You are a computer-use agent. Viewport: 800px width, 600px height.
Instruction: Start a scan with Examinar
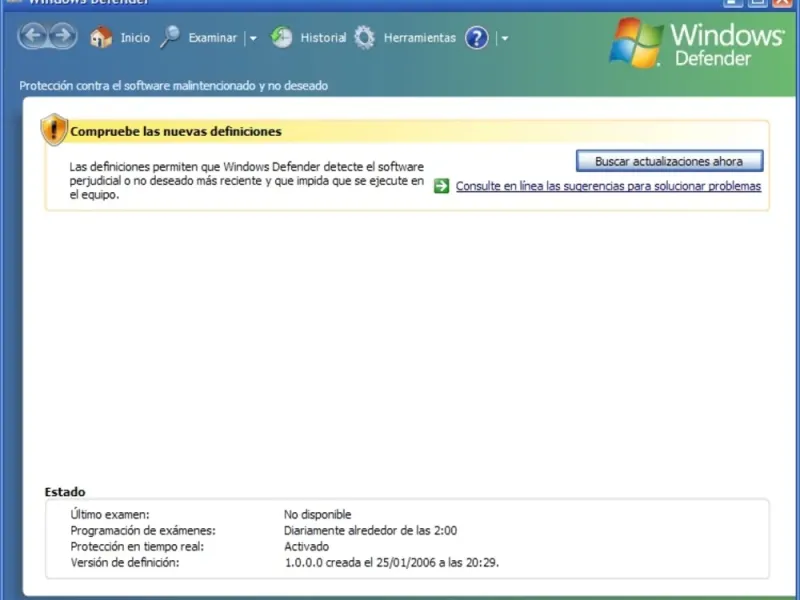pyautogui.click(x=212, y=38)
